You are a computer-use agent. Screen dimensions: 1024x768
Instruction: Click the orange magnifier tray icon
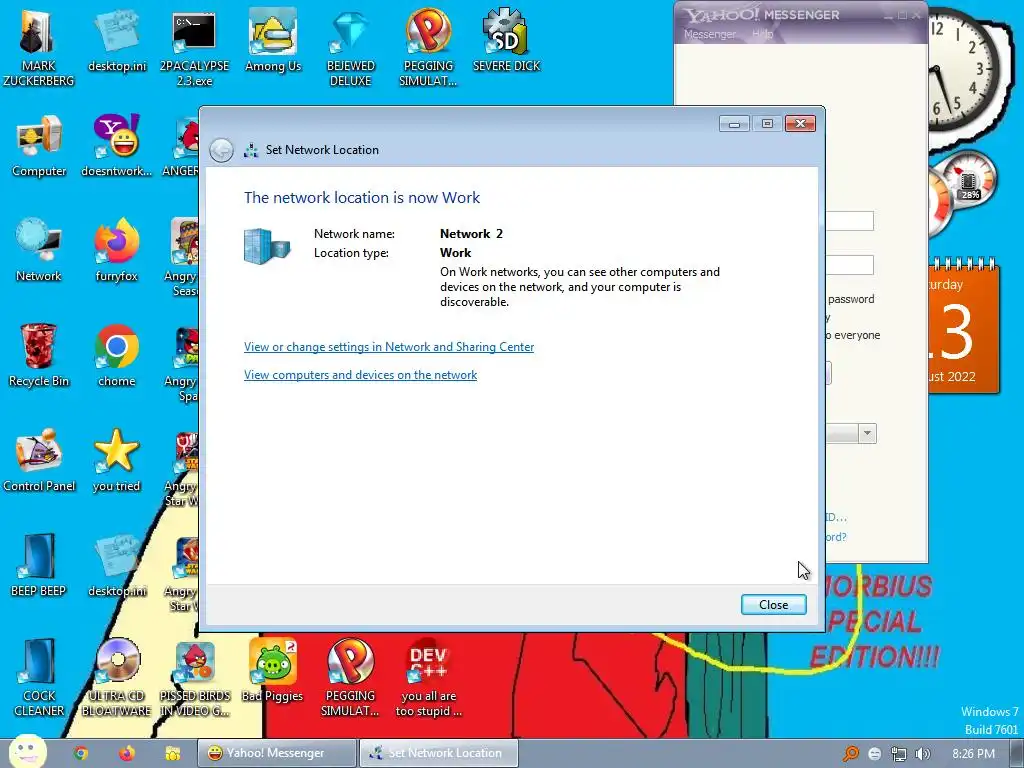(850, 754)
